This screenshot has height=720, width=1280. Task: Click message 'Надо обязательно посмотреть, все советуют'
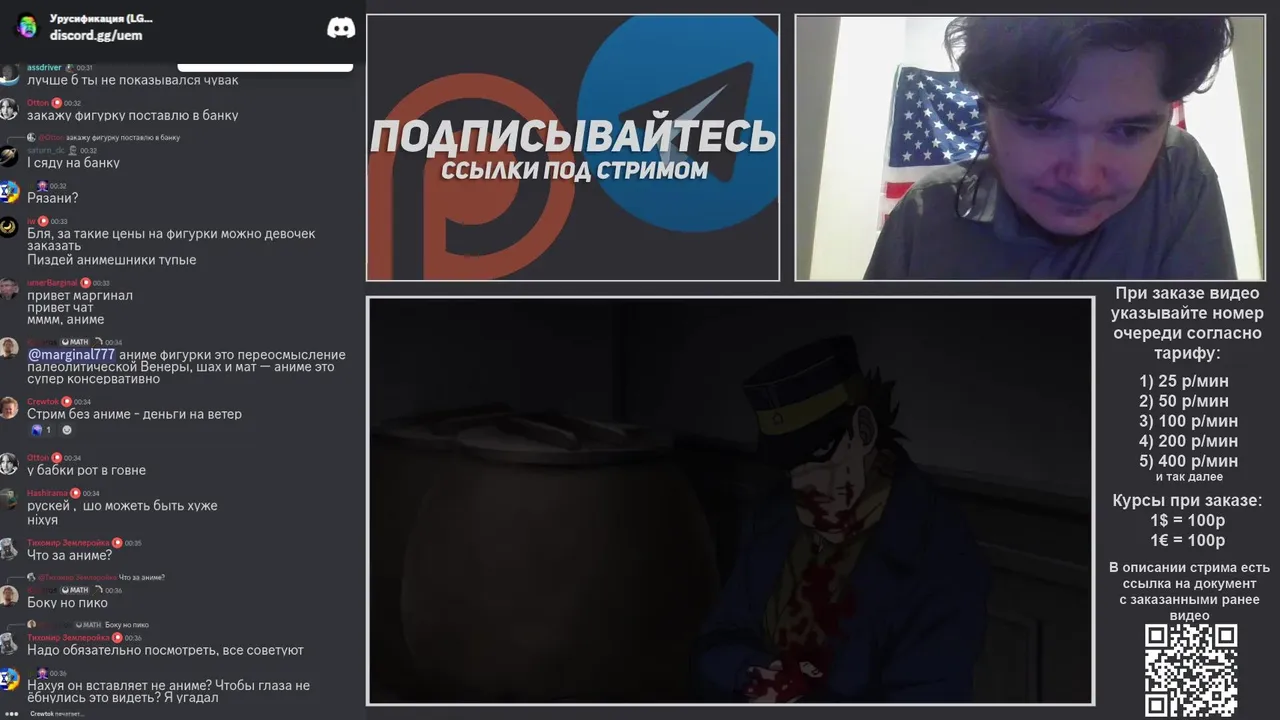pyautogui.click(x=165, y=651)
